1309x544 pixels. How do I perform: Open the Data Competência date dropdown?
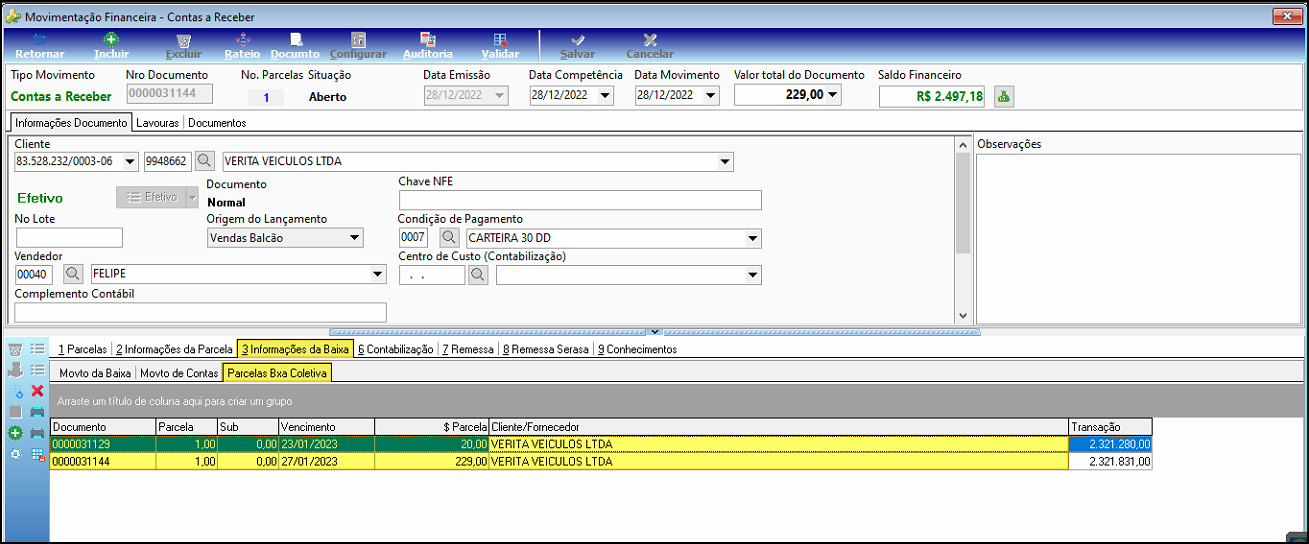click(605, 96)
